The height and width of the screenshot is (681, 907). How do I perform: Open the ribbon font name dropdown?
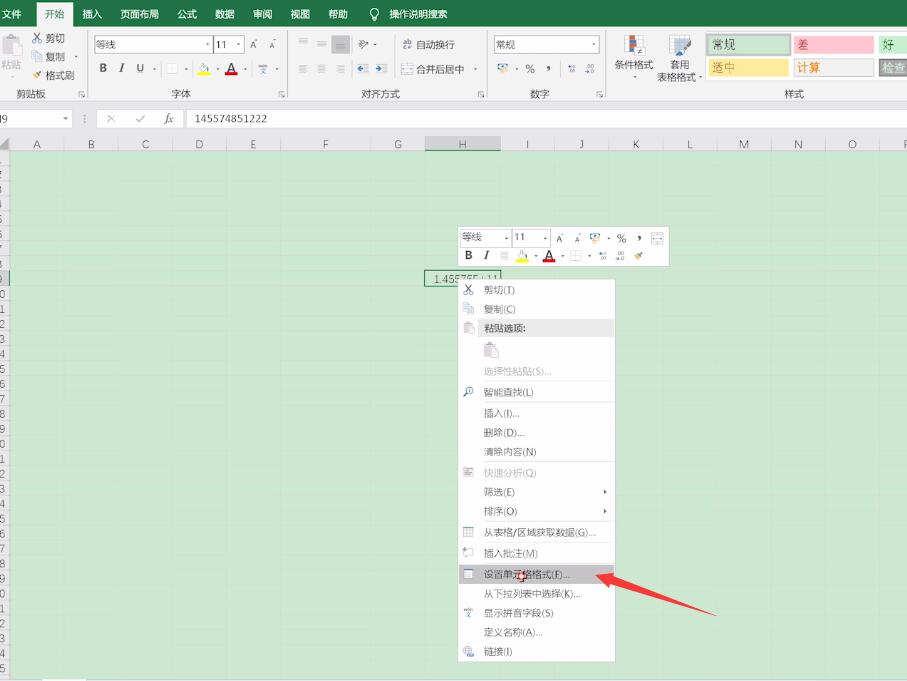tap(208, 45)
